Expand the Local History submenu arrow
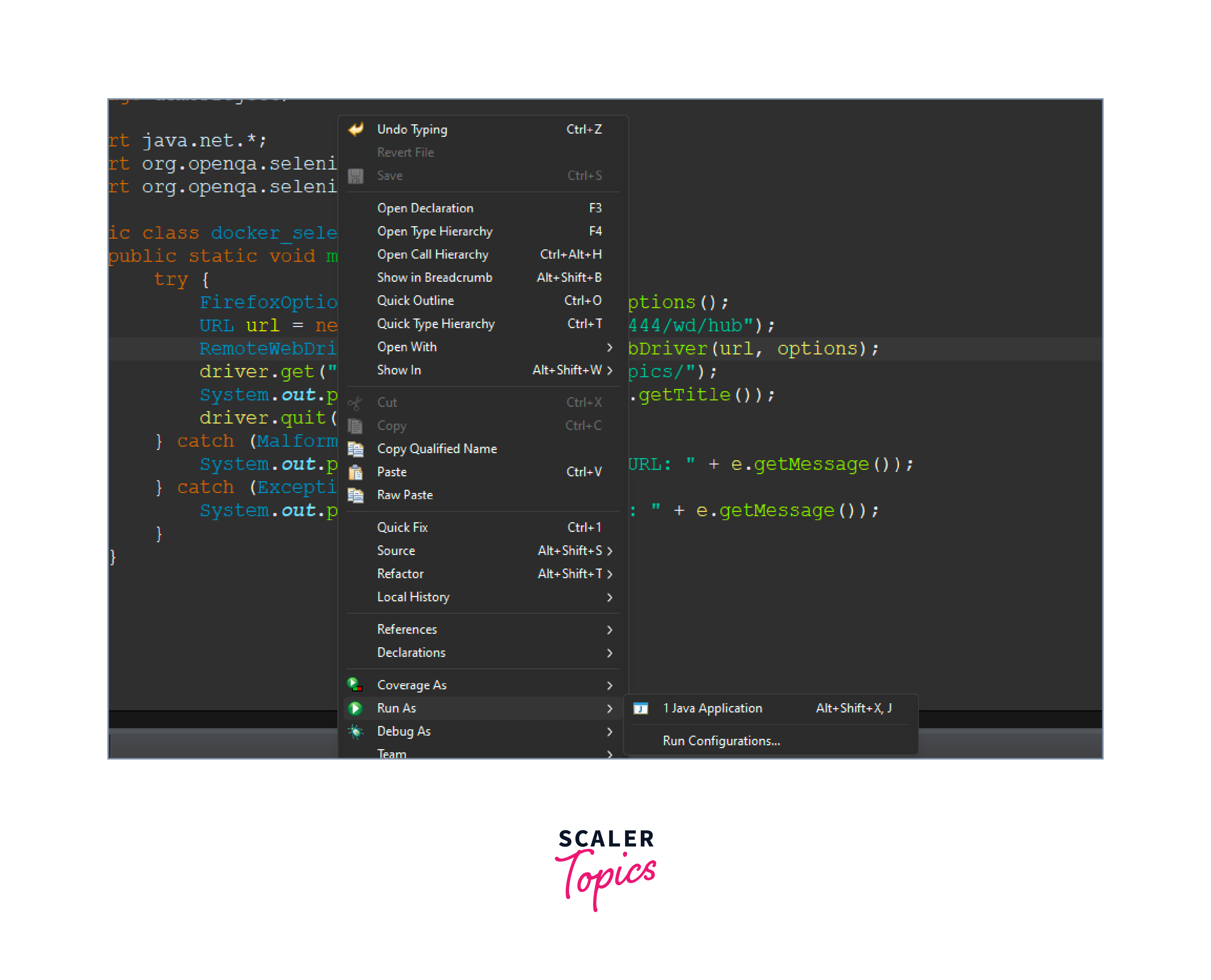The width and height of the screenshot is (1211, 980). (609, 597)
